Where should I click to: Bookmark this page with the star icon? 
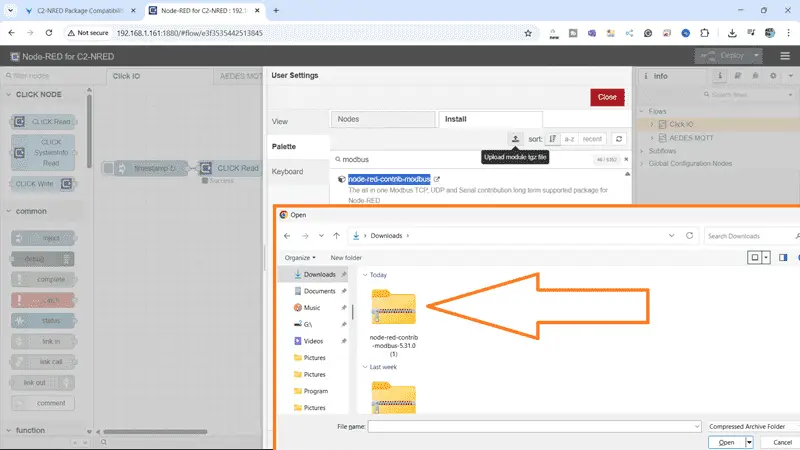tap(528, 33)
